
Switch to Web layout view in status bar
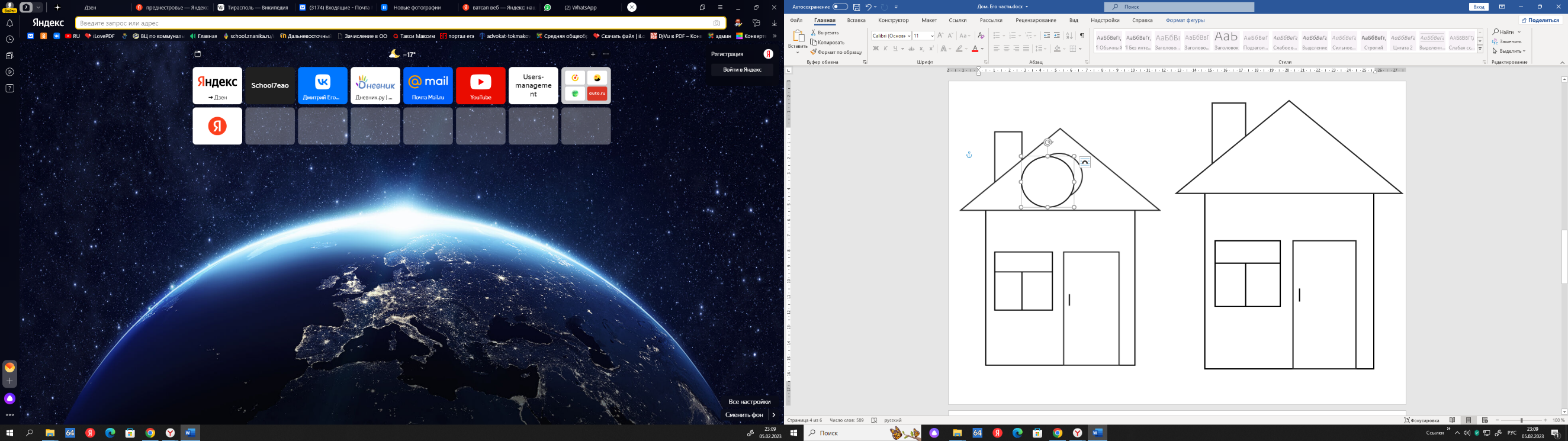[1485, 420]
